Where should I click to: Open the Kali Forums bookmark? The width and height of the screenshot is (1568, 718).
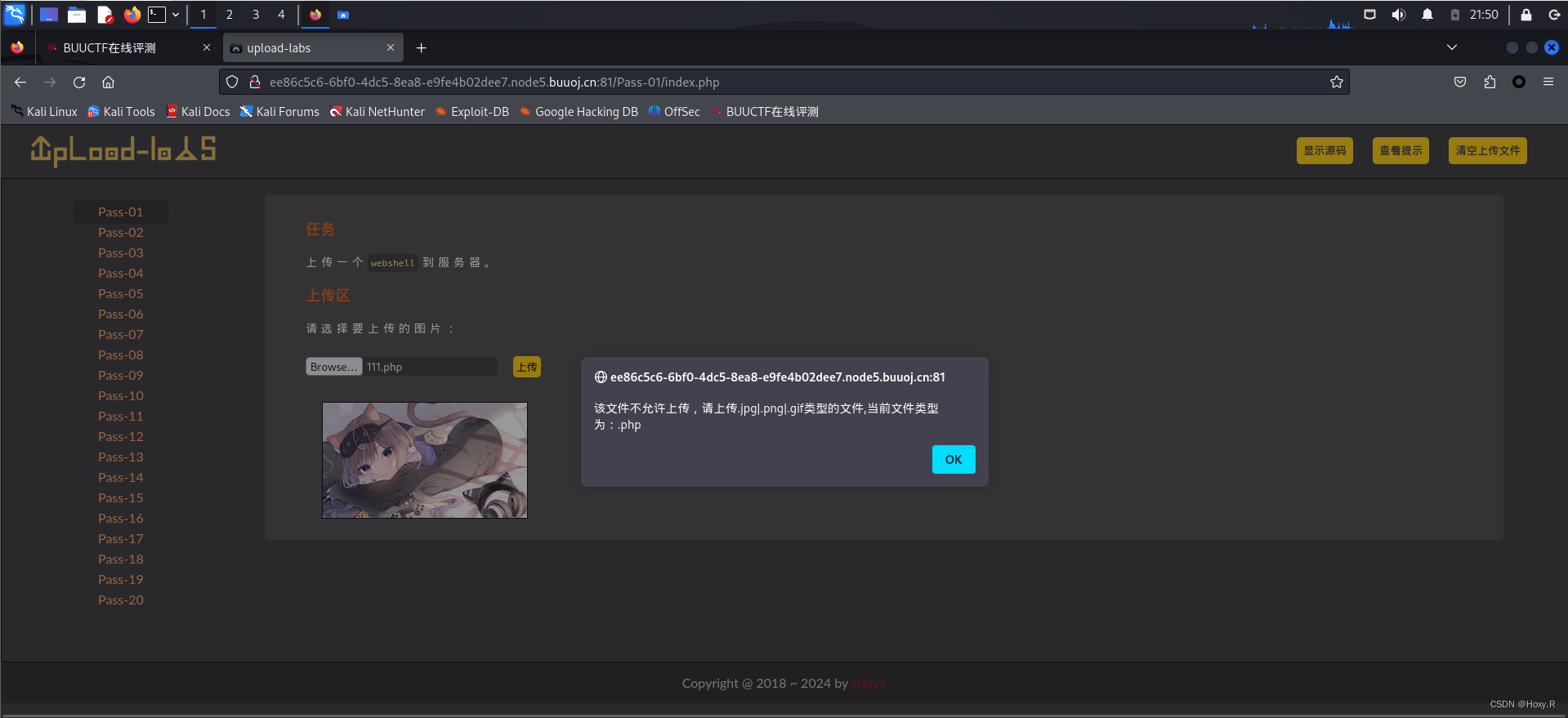[279, 112]
